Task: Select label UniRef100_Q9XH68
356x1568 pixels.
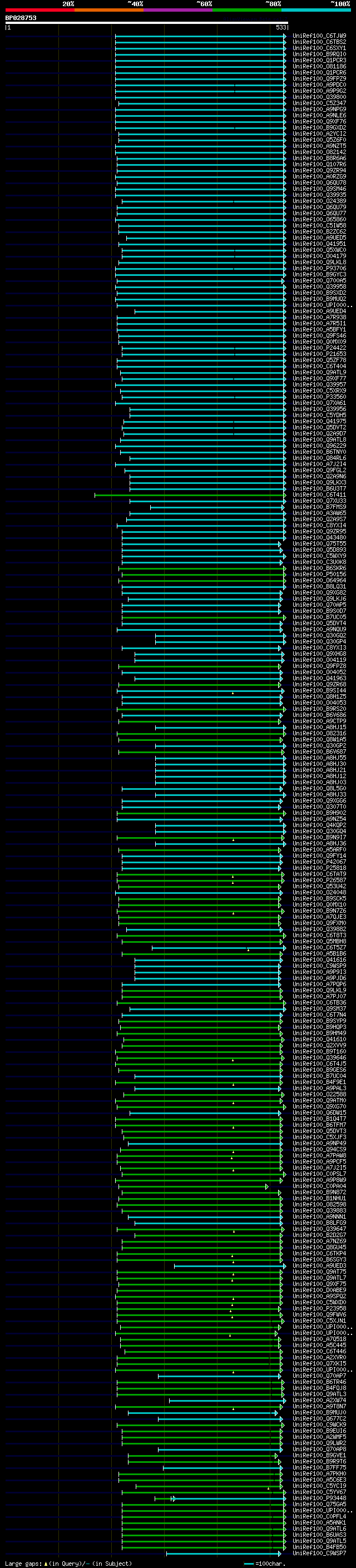Action: 319,654
